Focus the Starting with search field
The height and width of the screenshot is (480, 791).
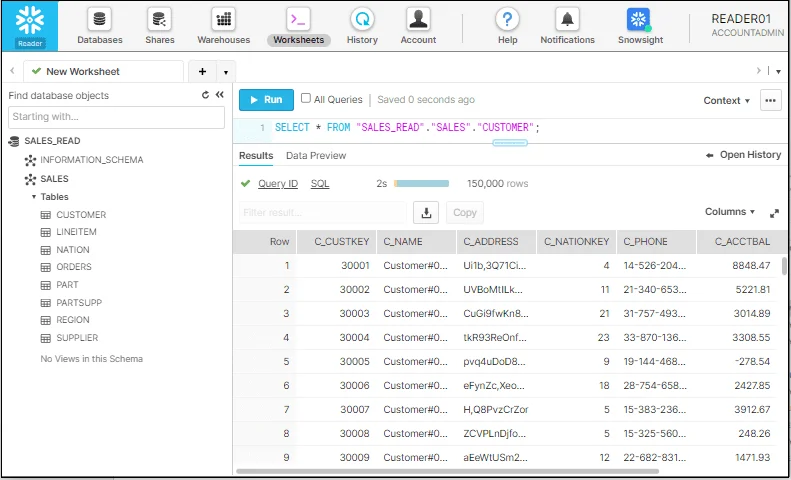tap(117, 117)
